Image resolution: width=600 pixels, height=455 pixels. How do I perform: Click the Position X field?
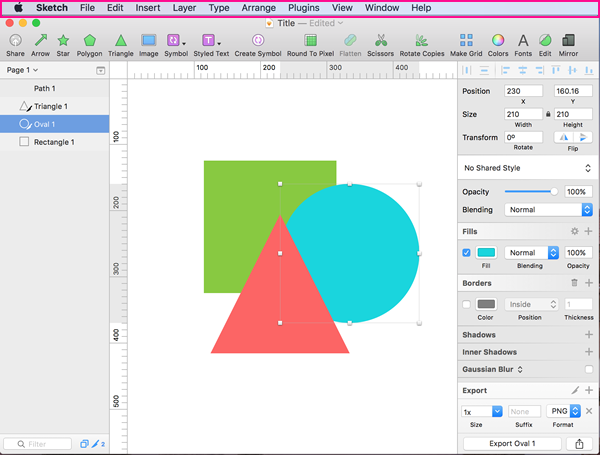pos(523,91)
